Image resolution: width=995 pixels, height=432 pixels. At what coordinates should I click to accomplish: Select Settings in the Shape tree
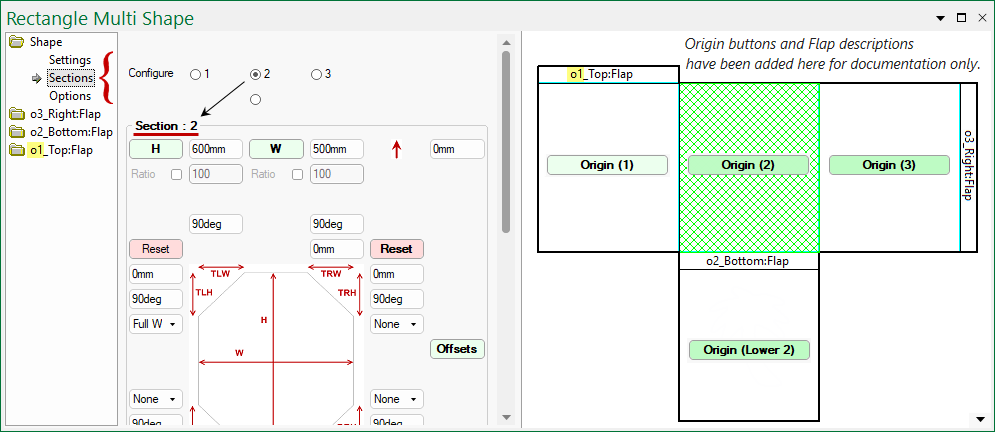(x=70, y=60)
